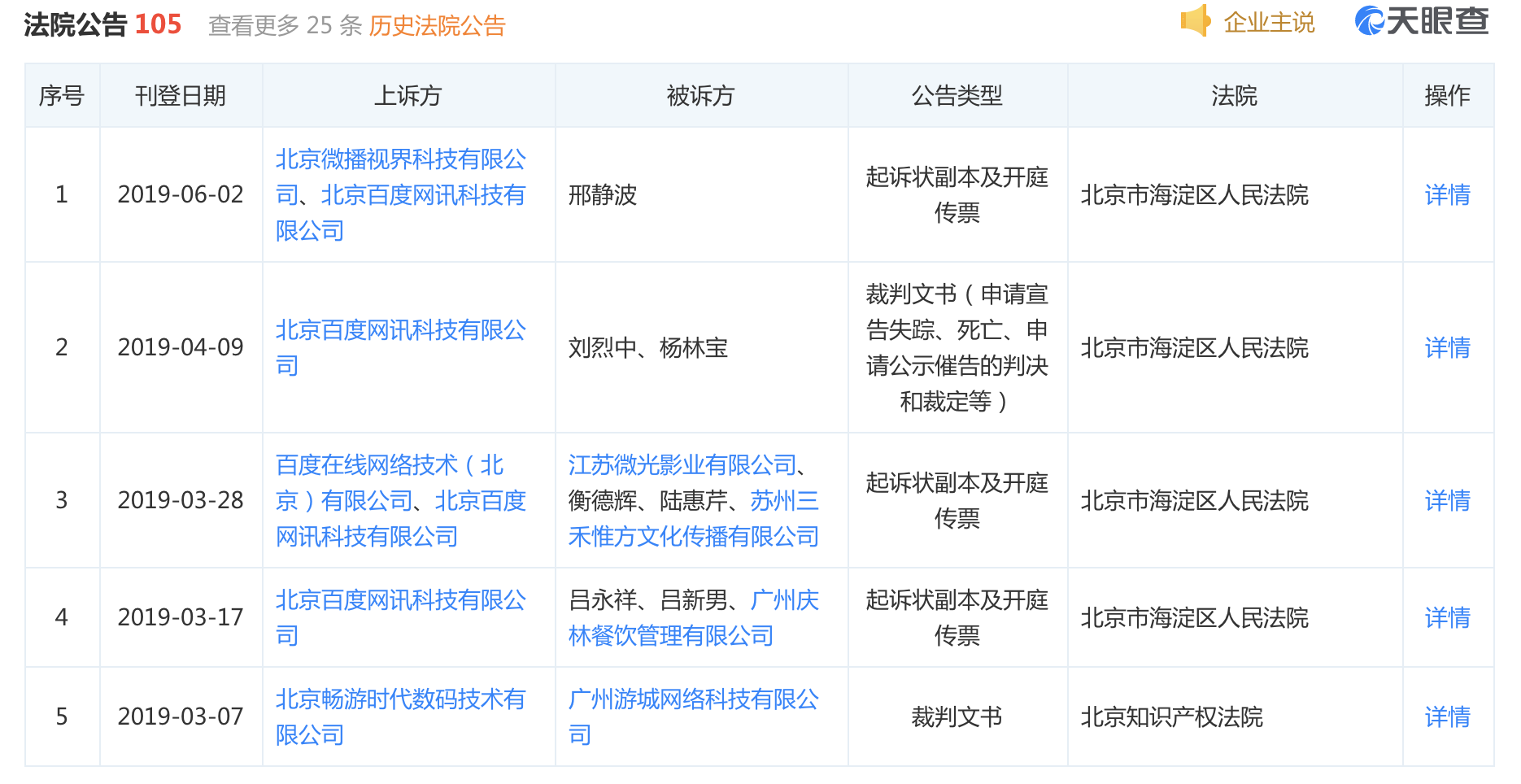1521x784 pixels.
Task: Open 详情 for the 2019-03-17 announcement
Action: tap(1448, 618)
